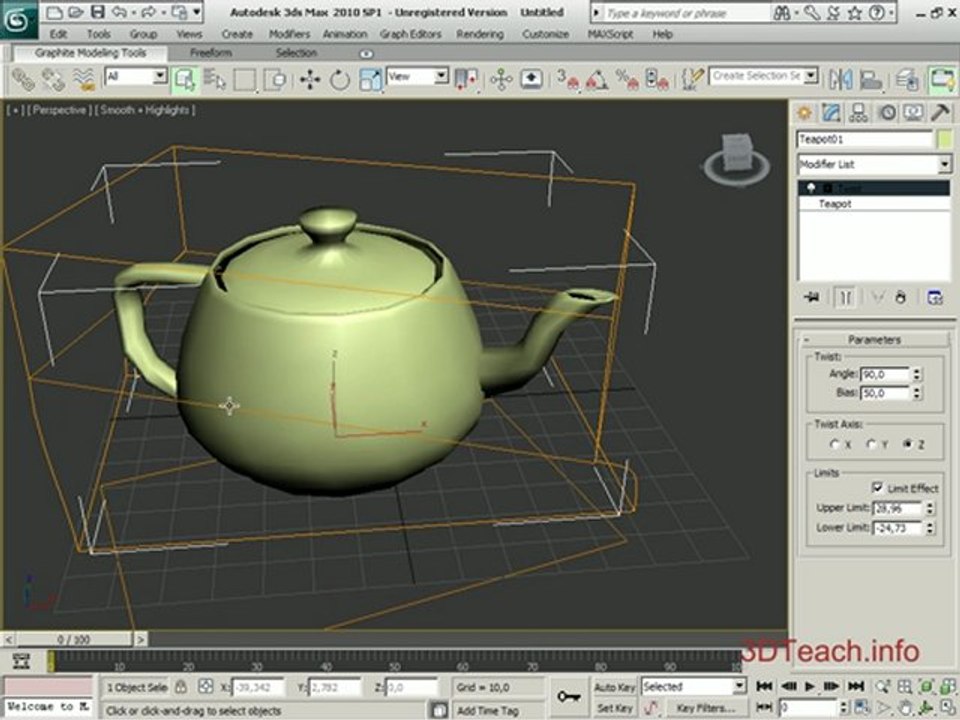Open the Customize menu
960x720 pixels.
tap(546, 34)
